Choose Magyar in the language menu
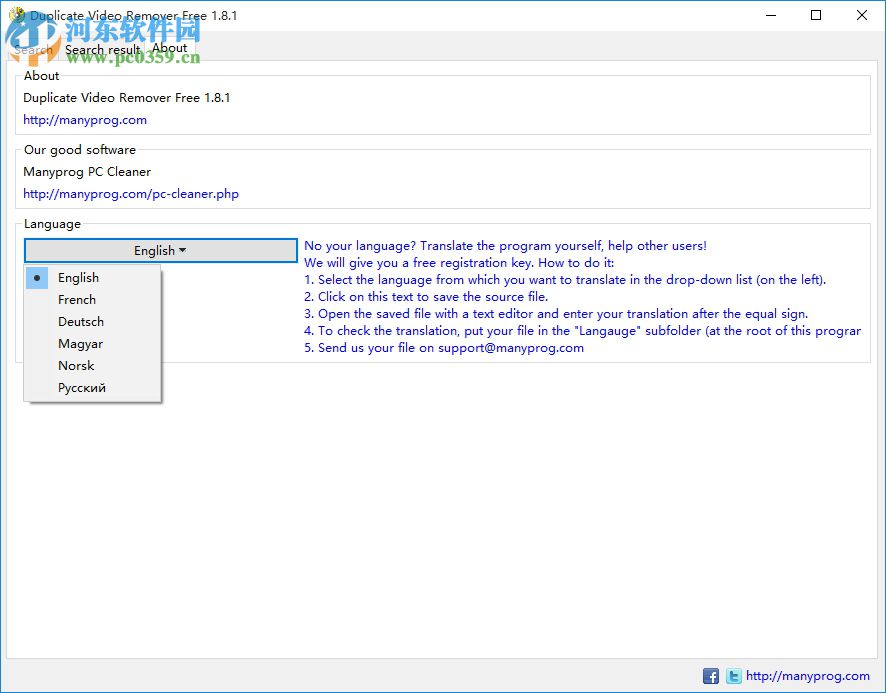This screenshot has height=693, width=886. click(80, 343)
